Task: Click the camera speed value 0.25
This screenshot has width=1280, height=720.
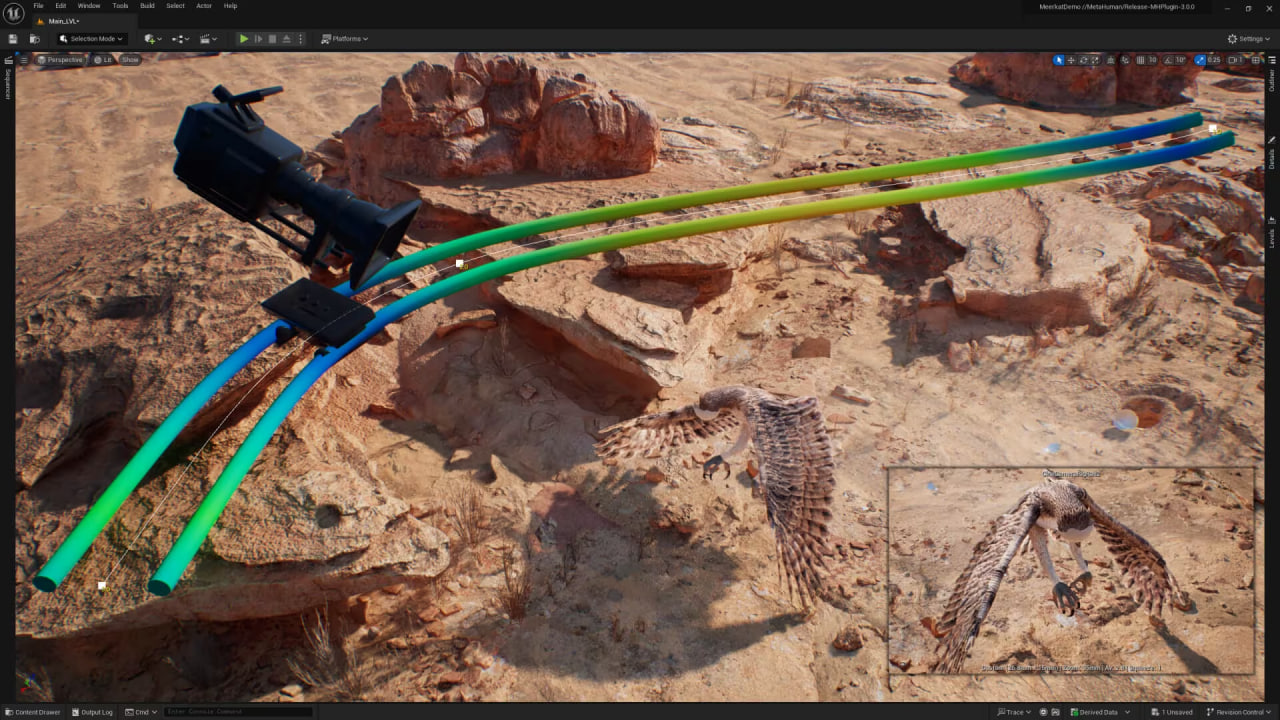Action: coord(1213,60)
